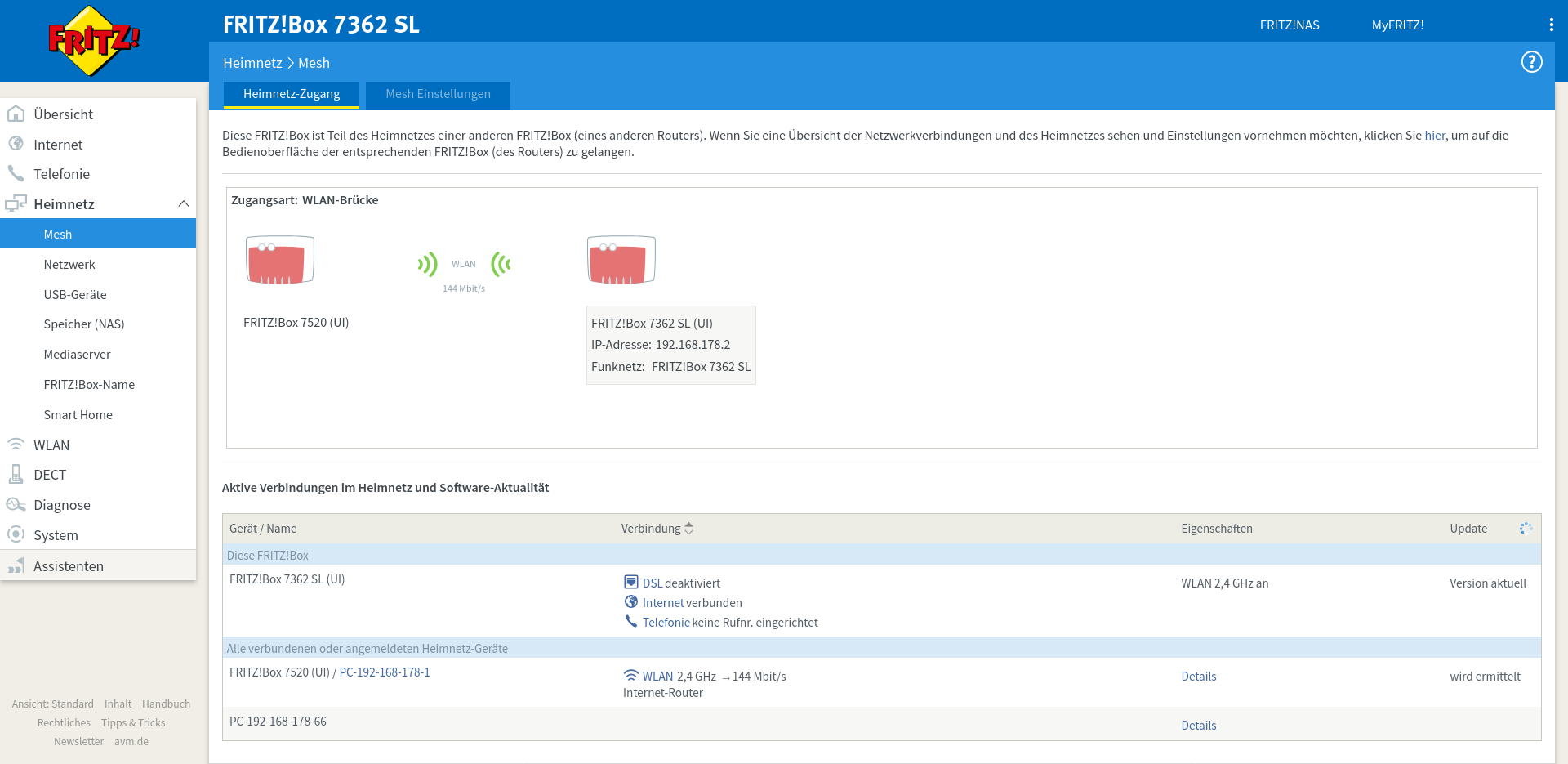
Task: Click Newsletter footer link
Action: click(x=78, y=741)
